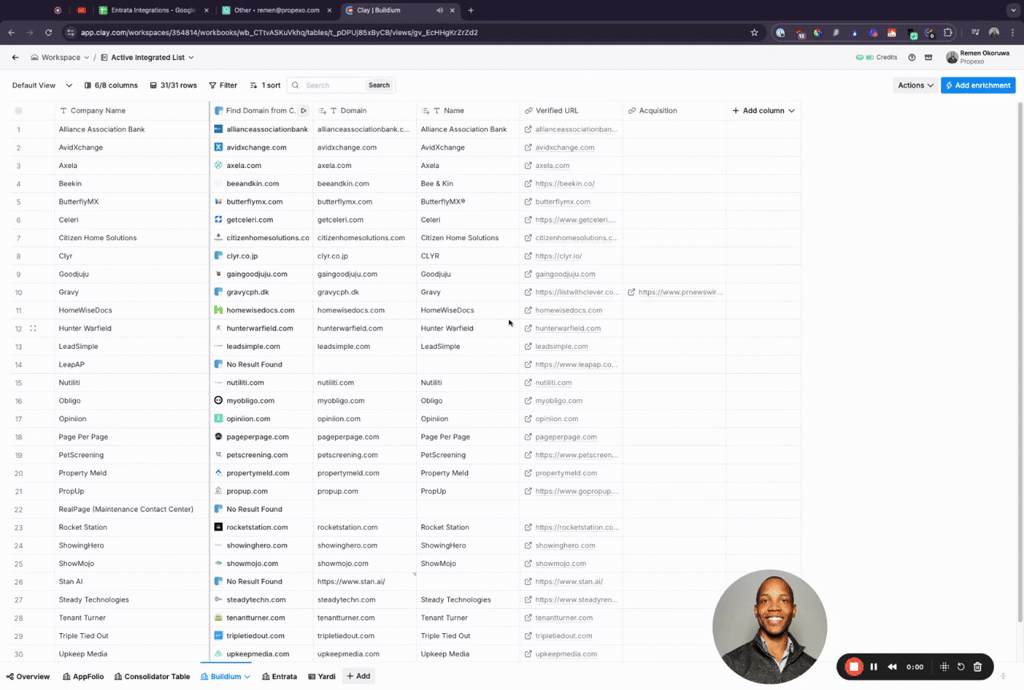Expand the Default View dropdown
1024x690 pixels.
(40, 86)
